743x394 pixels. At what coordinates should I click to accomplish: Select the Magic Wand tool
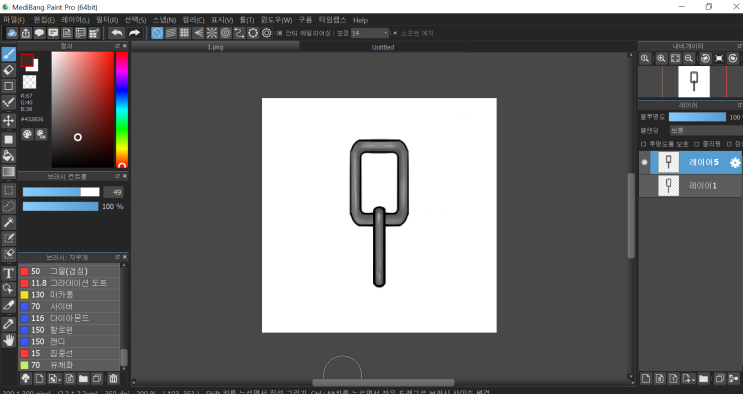click(9, 222)
